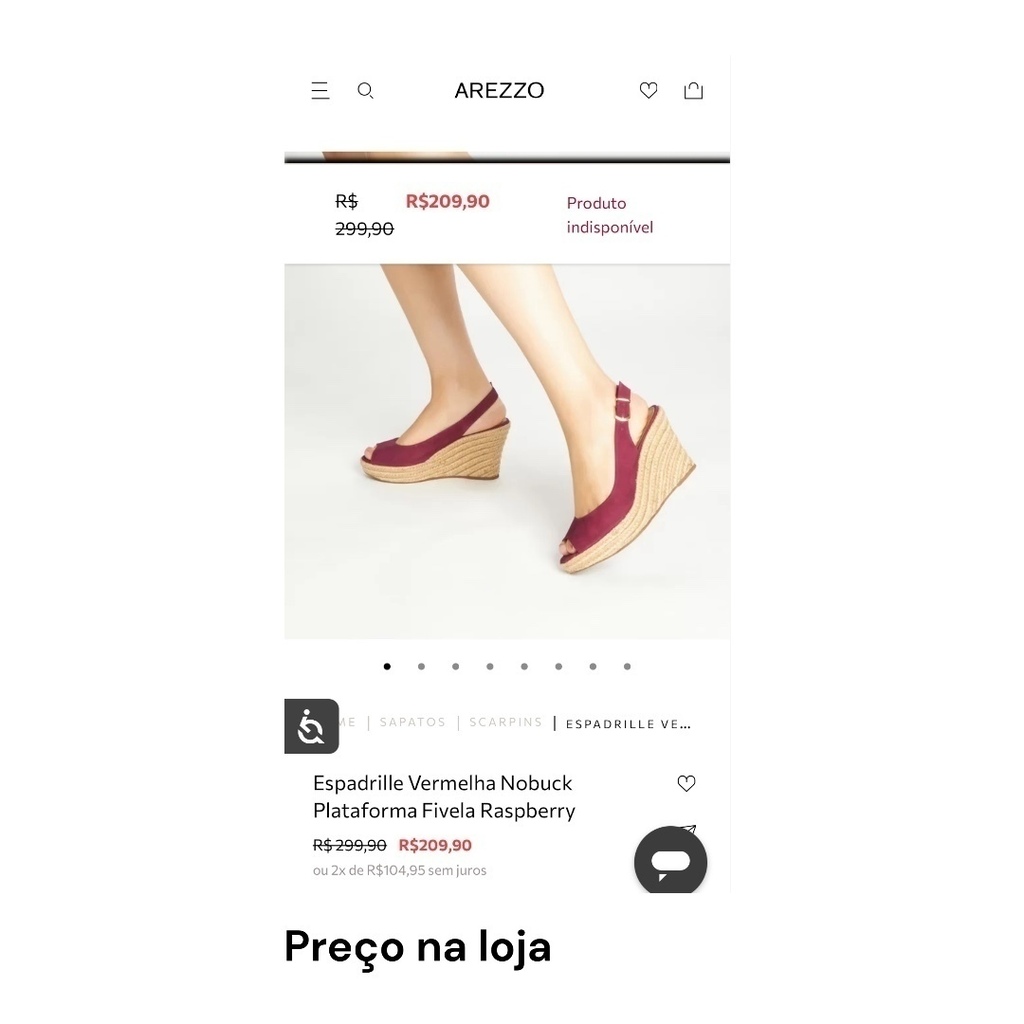Open the accessibility wheelchair widget
The width and height of the screenshot is (1024, 1024).
pos(312,726)
